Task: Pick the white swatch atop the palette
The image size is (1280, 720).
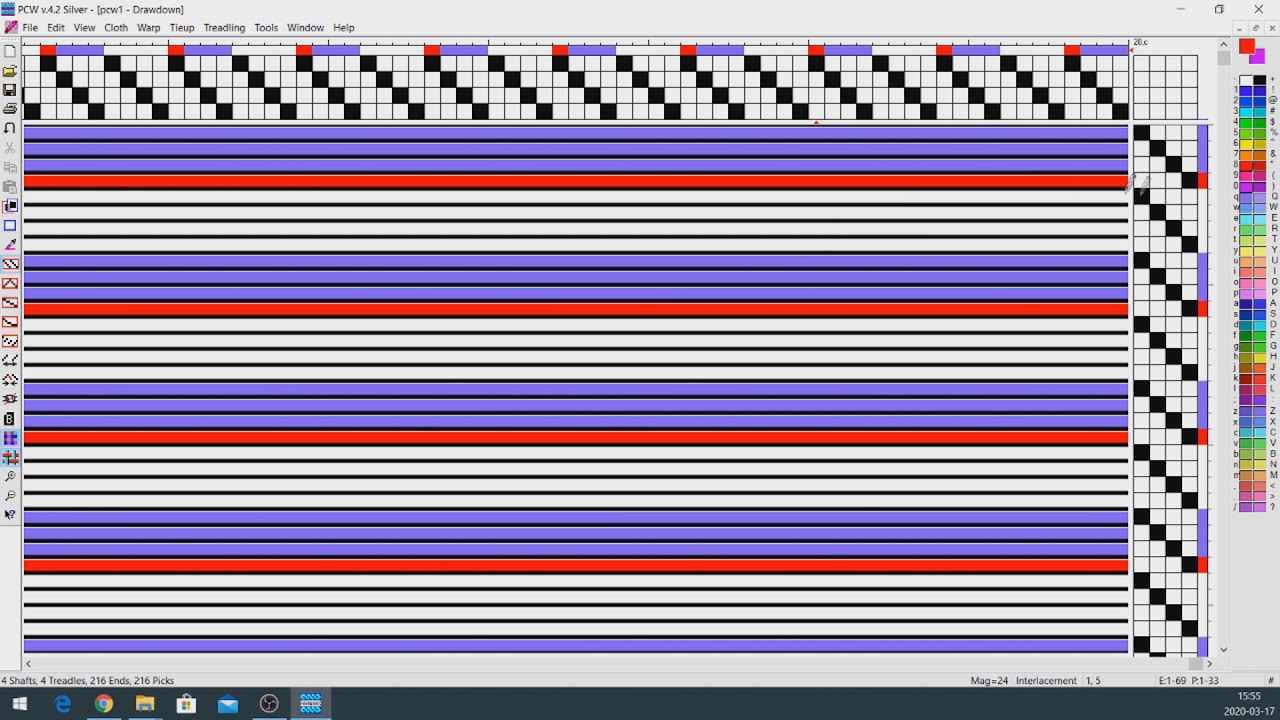Action: click(1246, 80)
